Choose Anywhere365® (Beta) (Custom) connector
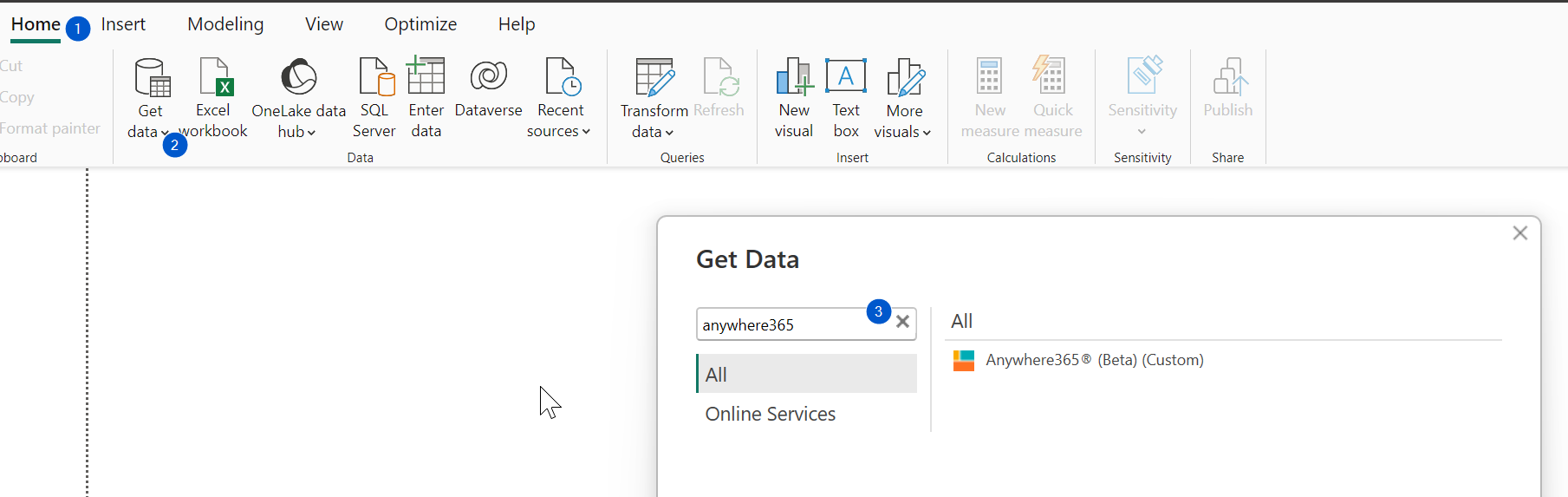 (1095, 360)
